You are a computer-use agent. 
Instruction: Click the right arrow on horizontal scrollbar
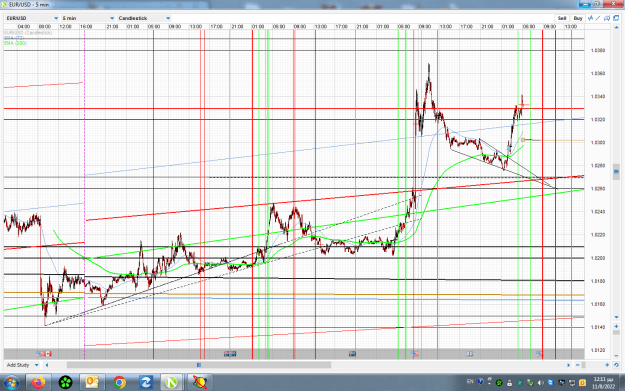click(568, 365)
